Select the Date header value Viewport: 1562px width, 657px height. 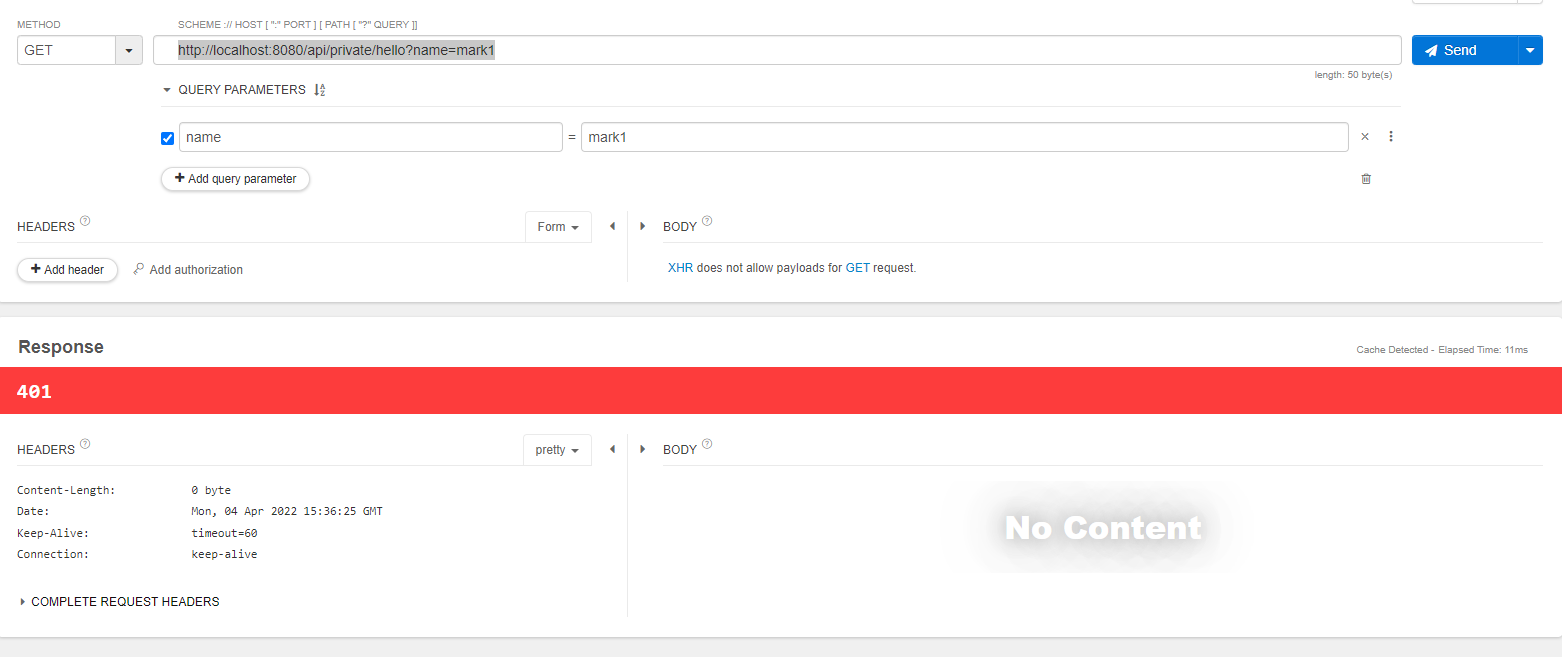(287, 511)
